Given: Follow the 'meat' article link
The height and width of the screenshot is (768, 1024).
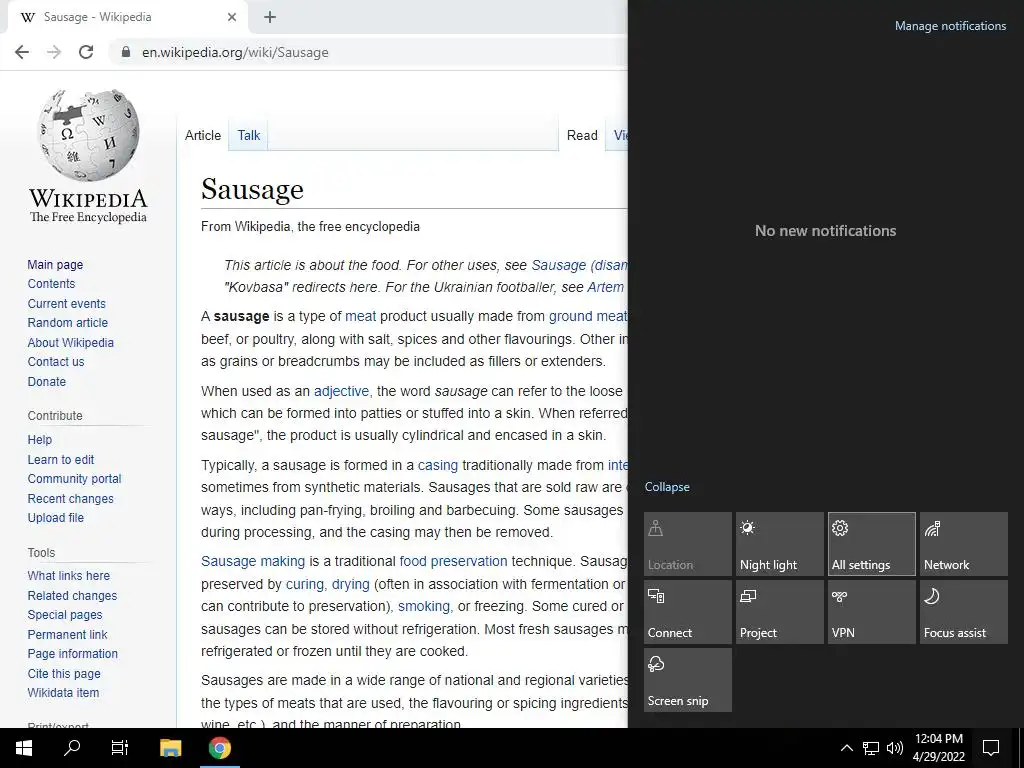Looking at the screenshot, I should coord(360,316).
